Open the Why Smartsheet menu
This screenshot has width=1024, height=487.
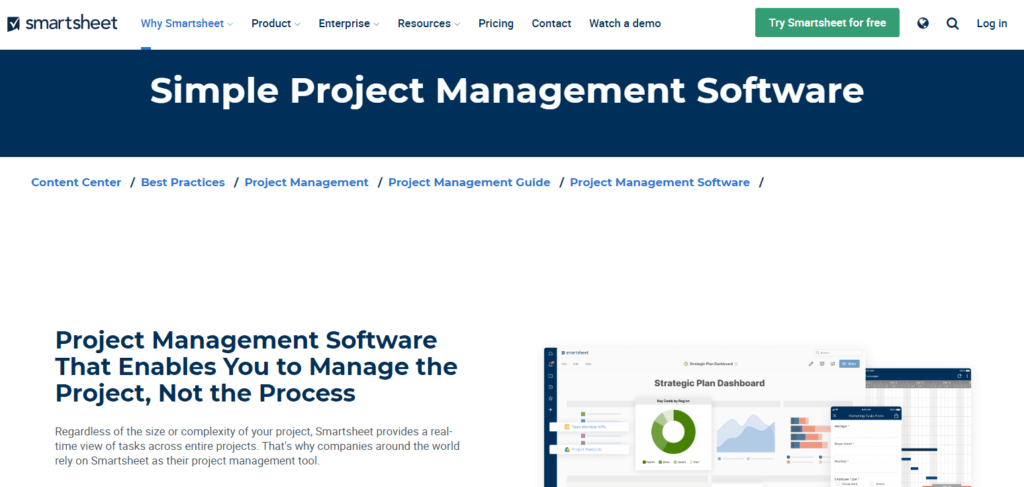[x=187, y=24]
